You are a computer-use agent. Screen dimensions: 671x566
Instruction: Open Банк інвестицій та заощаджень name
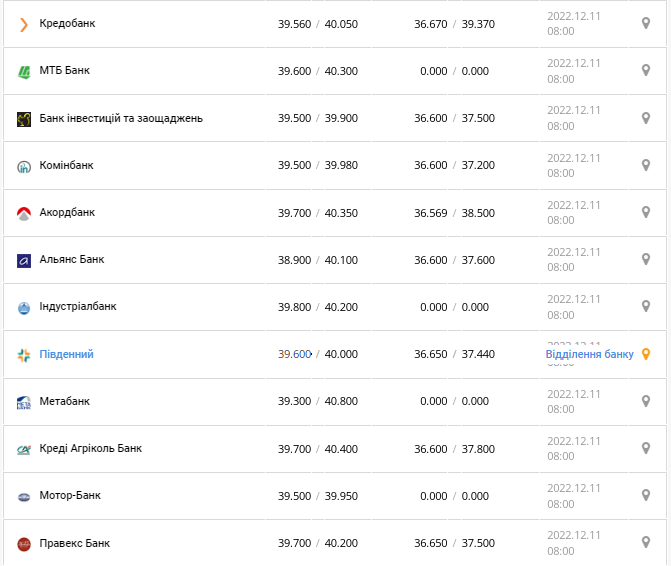(121, 119)
